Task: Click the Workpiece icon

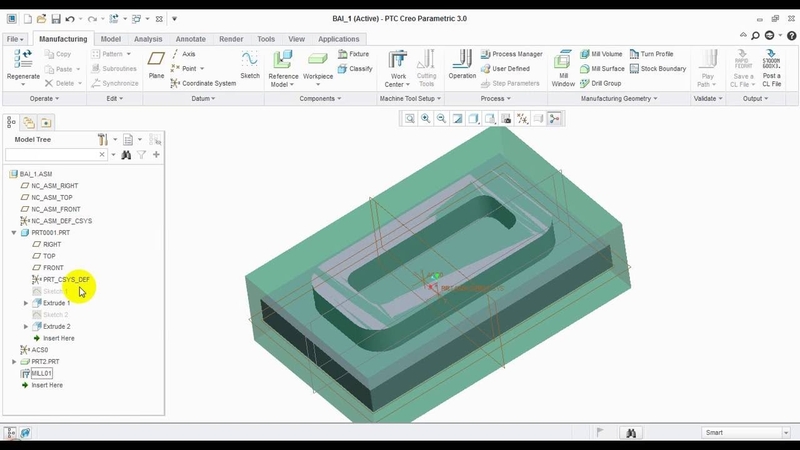Action: pos(317,59)
